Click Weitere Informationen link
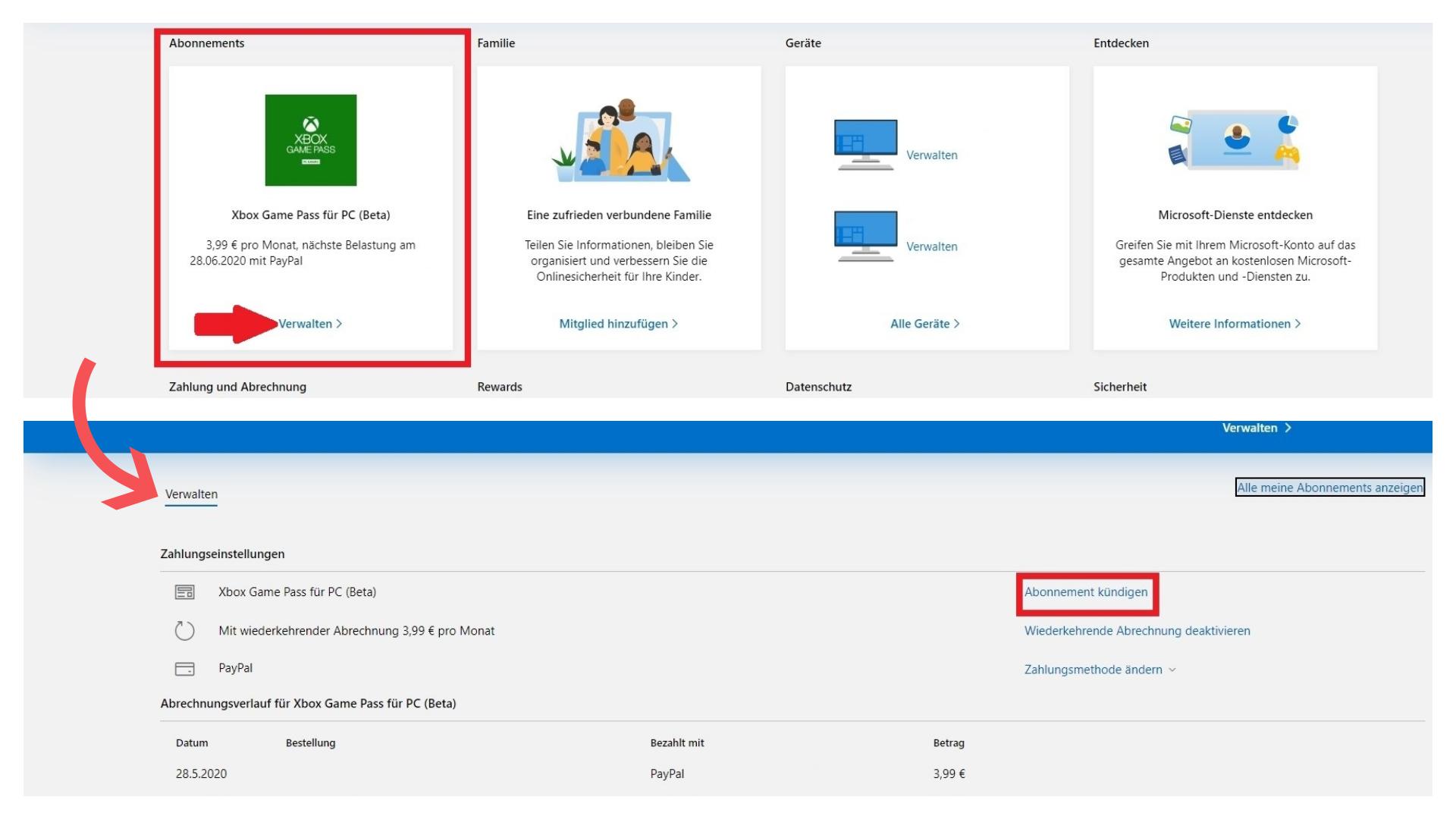Viewport: 1456px width, 819px height. coord(1235,324)
